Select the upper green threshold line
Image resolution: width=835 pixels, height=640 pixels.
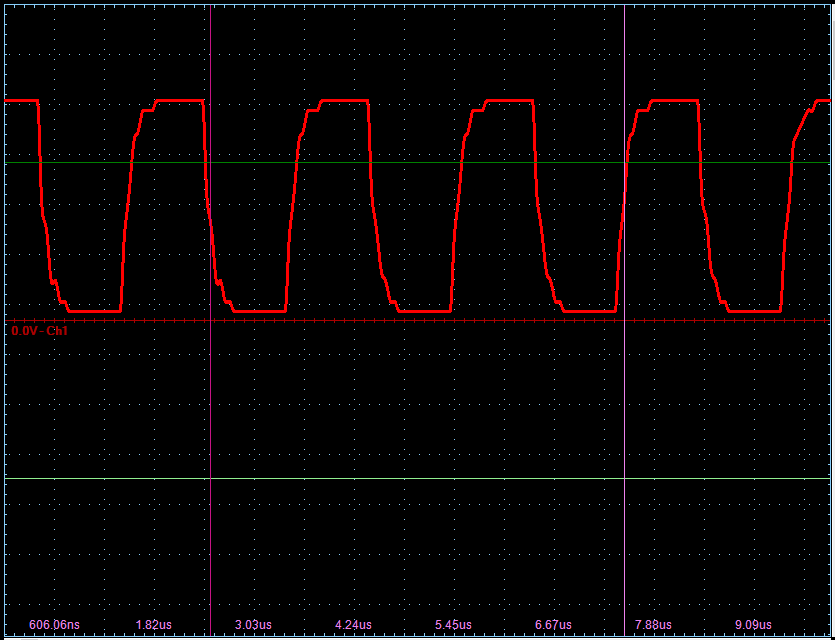[x=400, y=161]
